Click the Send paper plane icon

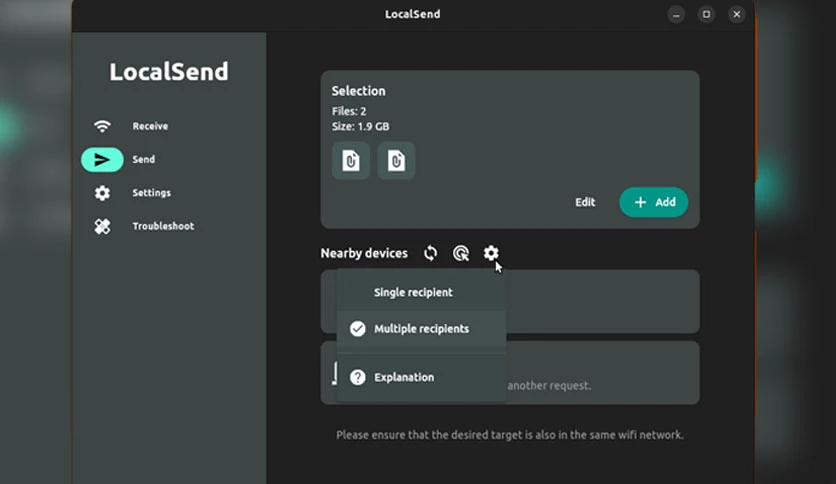(x=102, y=159)
